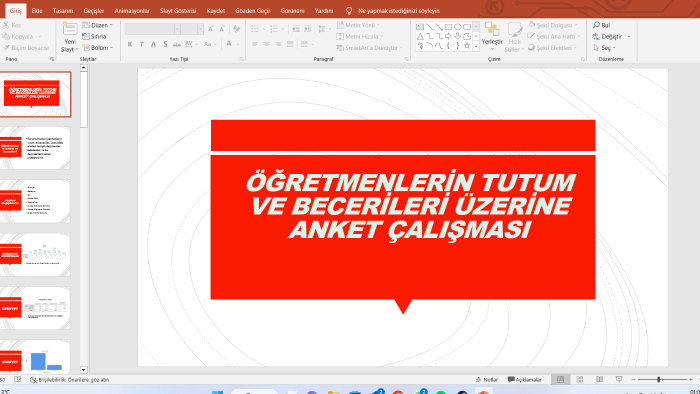Viewport: 700px width, 394px height.
Task: Open the Seç selection dropdown
Action: (604, 48)
